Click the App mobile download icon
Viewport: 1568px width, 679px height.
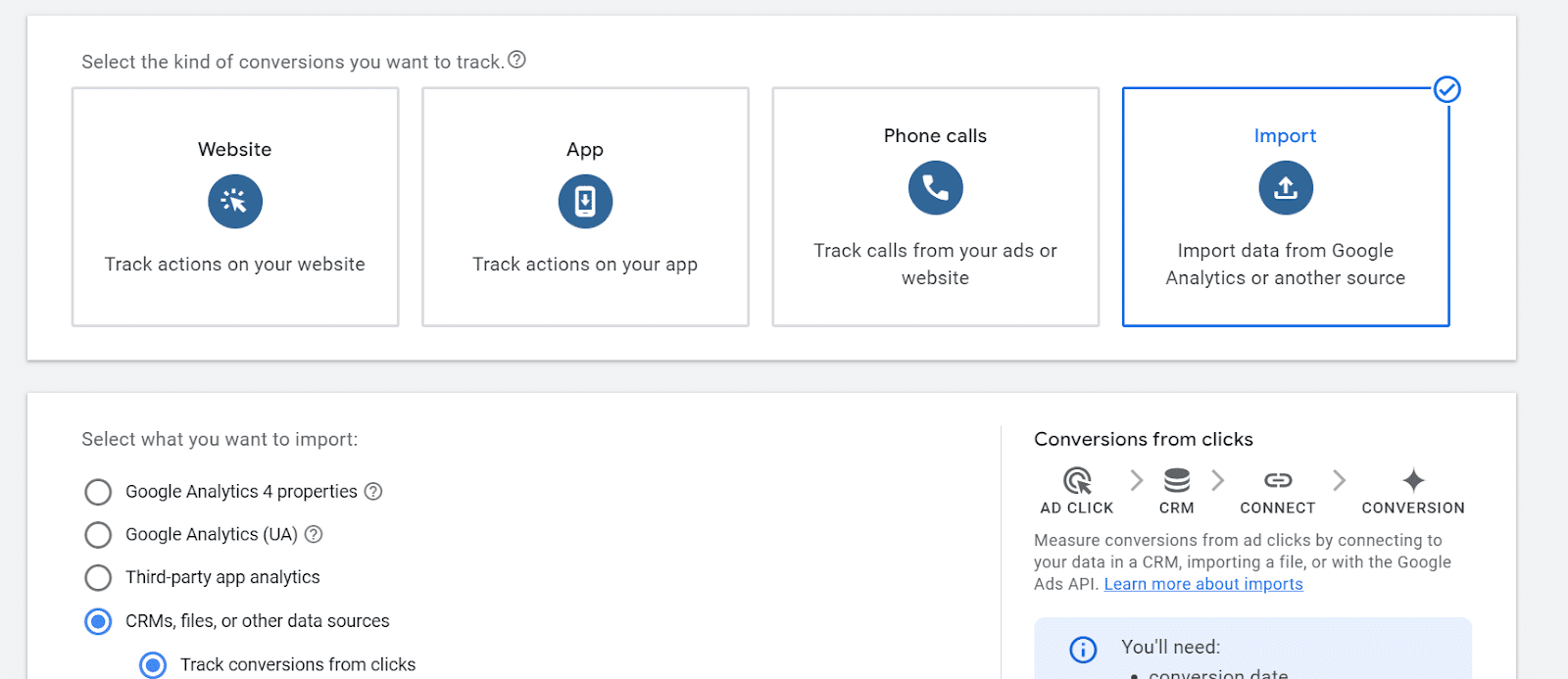(x=585, y=202)
